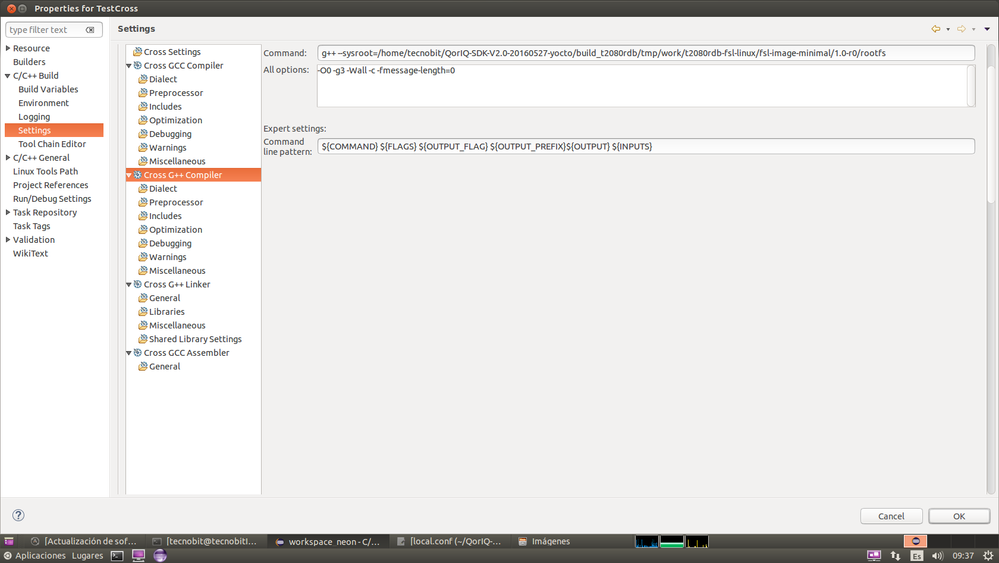Open the volume control in system tray
The width and height of the screenshot is (999, 563).
[937, 556]
